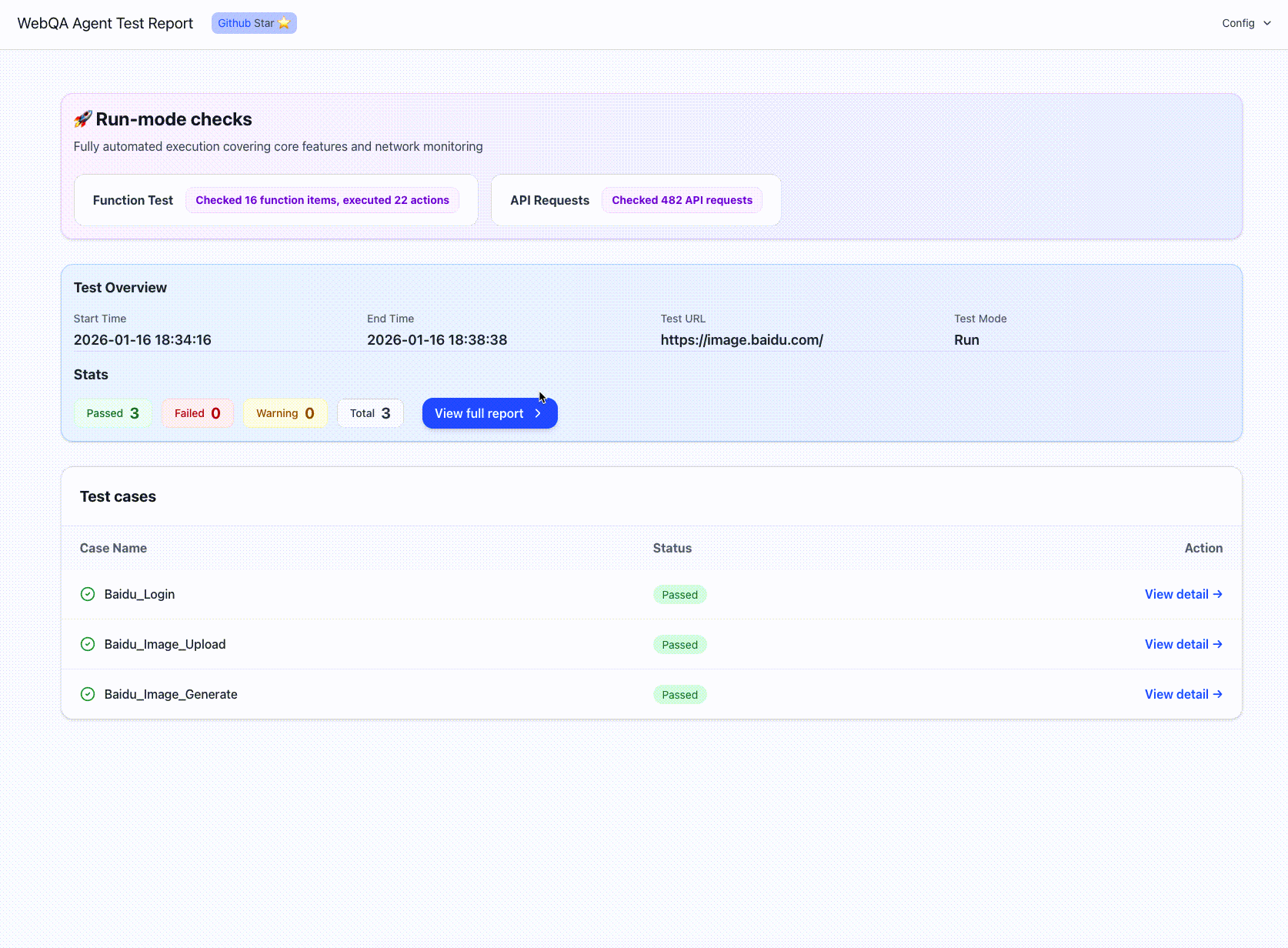Click the Status column header
1288x948 pixels.
pos(672,548)
